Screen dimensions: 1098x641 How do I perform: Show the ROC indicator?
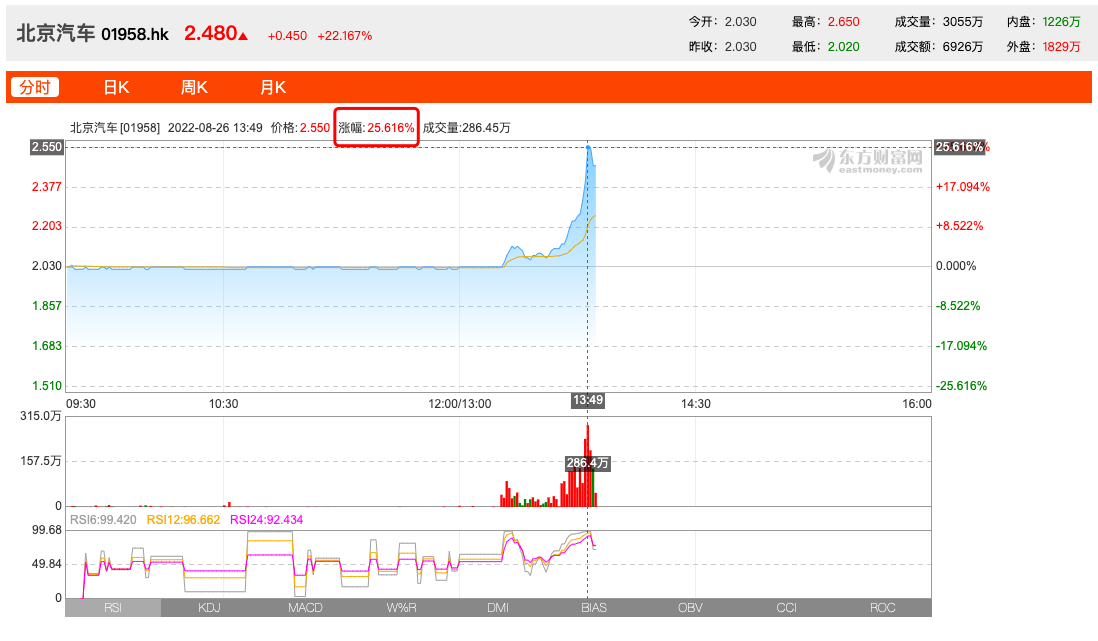point(882,607)
